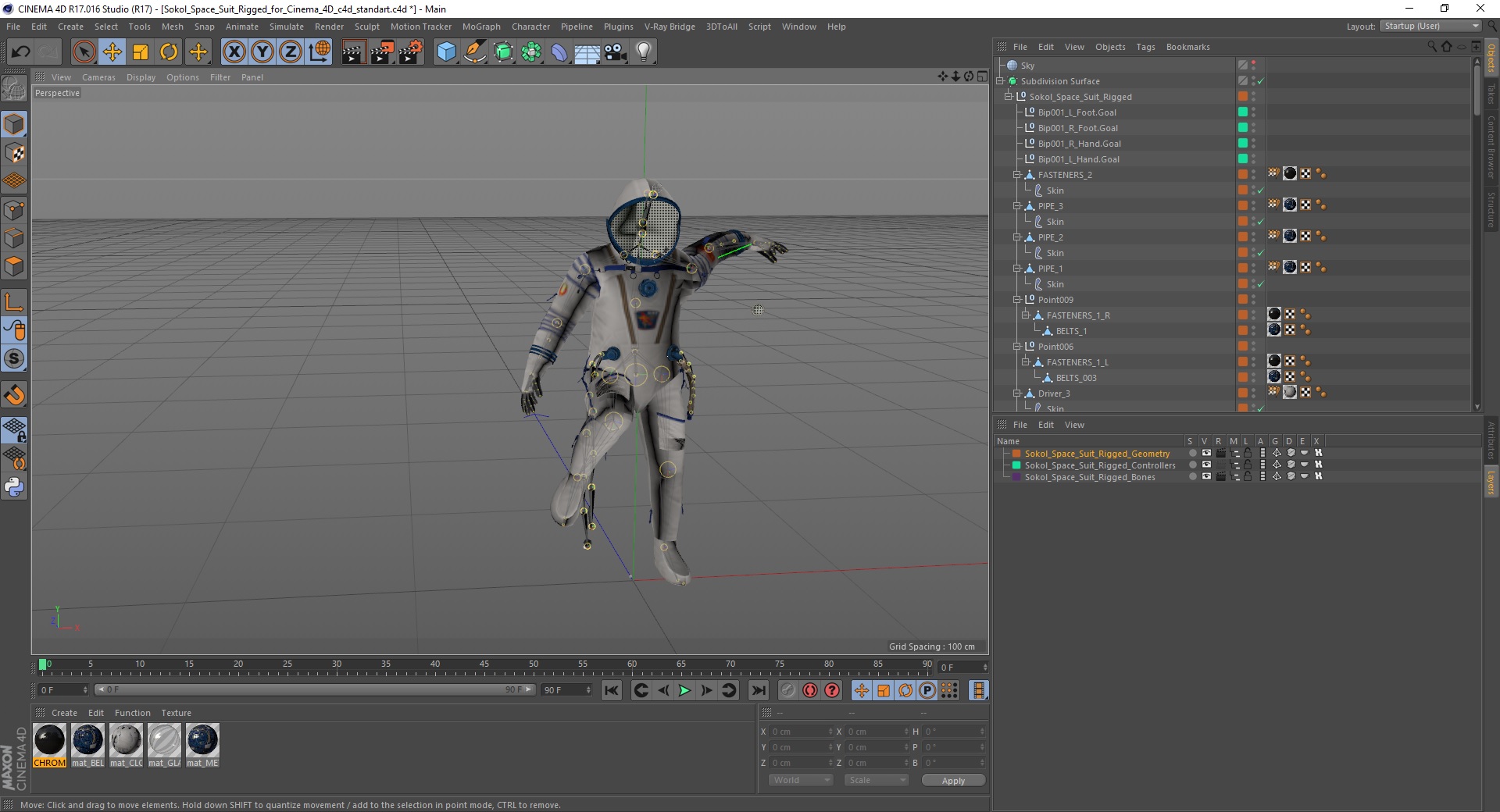Open Edit Render Settings icon
Image resolution: width=1500 pixels, height=812 pixels.
pyautogui.click(x=411, y=52)
